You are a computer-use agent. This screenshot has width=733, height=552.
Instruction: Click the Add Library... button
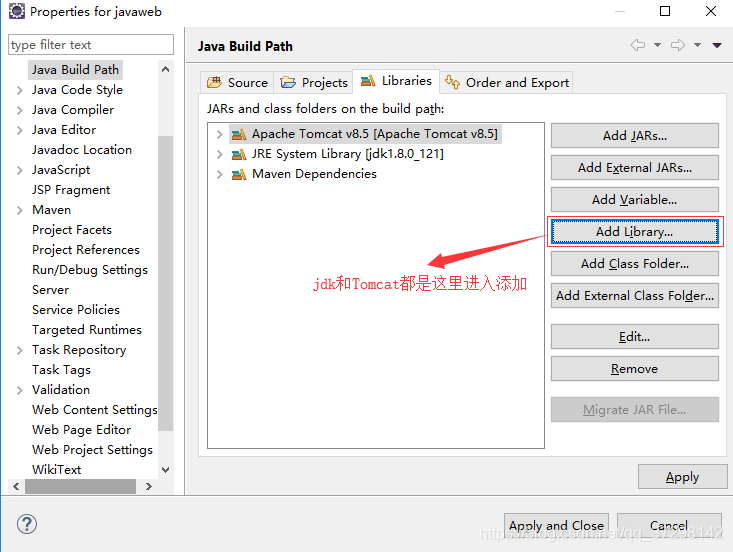[634, 232]
